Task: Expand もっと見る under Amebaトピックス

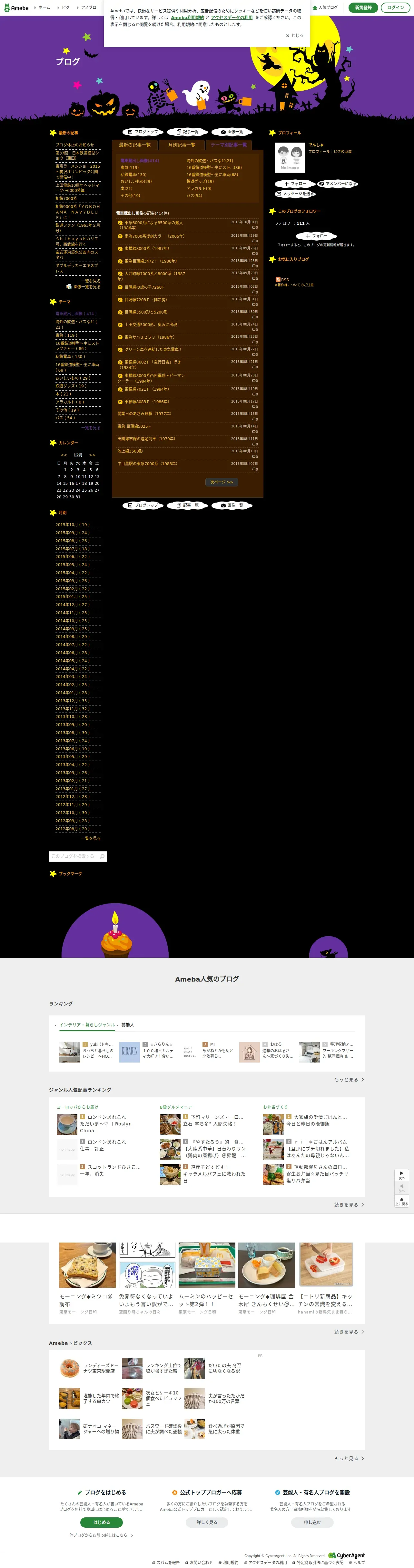Action: 349,1458
